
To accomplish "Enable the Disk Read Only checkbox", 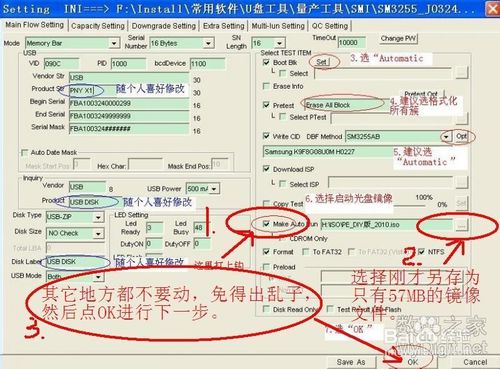I will (266, 309).
